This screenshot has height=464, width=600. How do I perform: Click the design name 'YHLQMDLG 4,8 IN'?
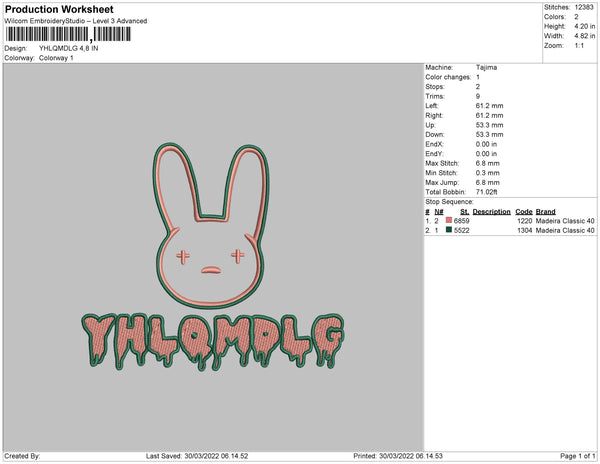68,48
